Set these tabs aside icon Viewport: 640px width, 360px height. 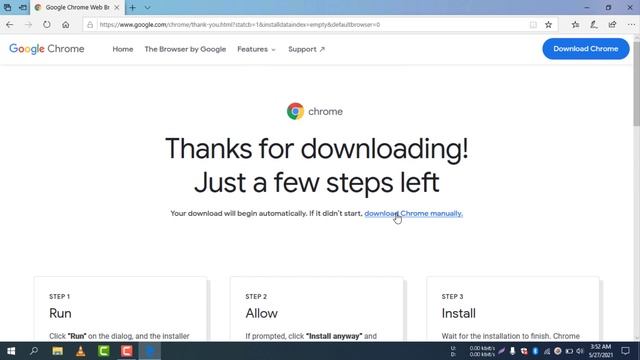point(23,7)
